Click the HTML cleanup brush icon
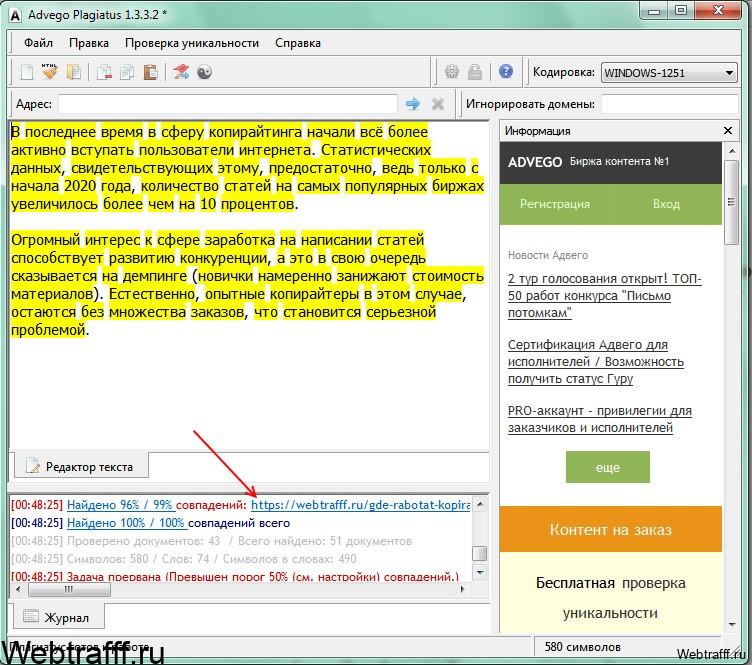This screenshot has width=752, height=665. coord(49,71)
